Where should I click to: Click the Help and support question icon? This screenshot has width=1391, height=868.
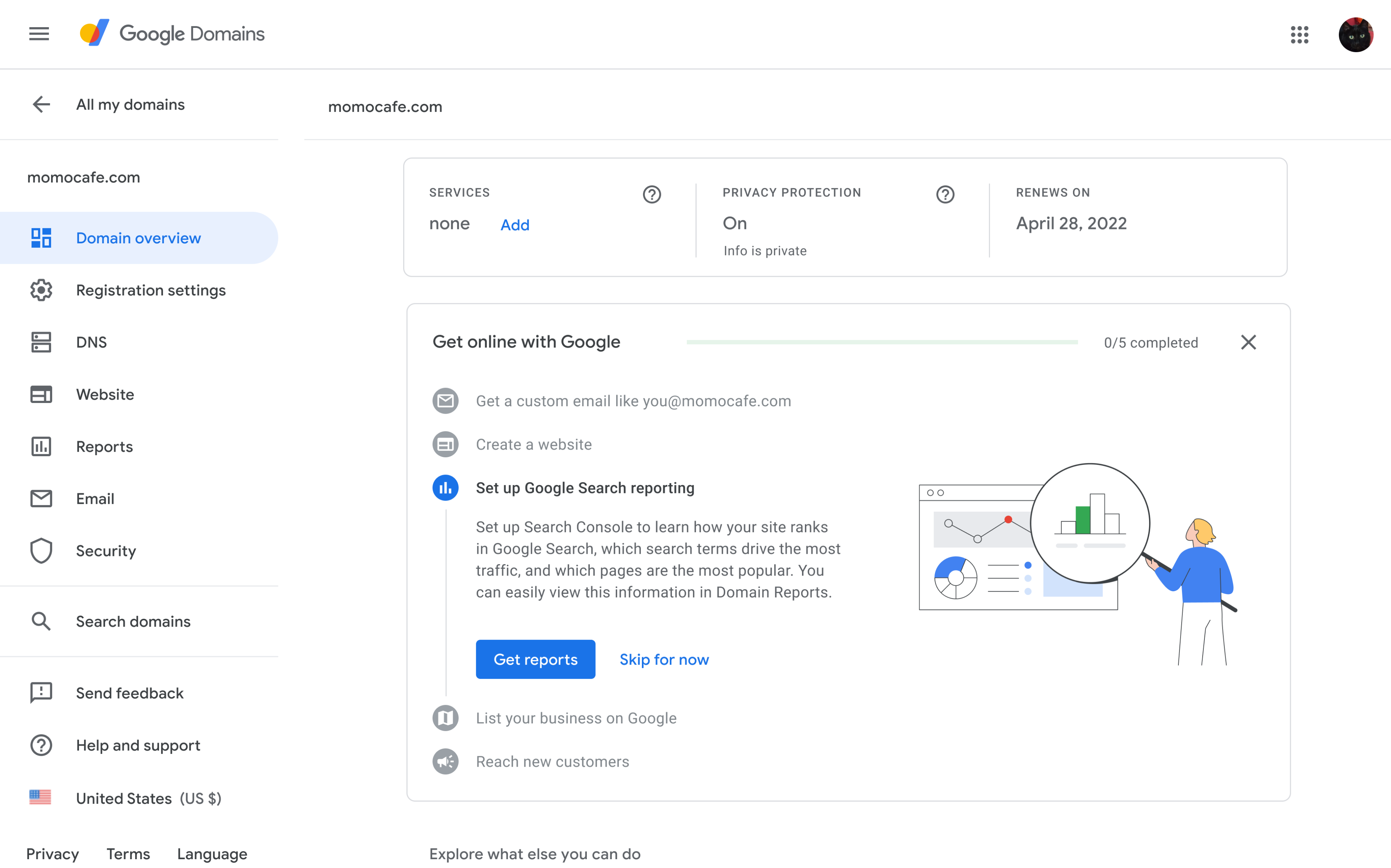(x=41, y=745)
